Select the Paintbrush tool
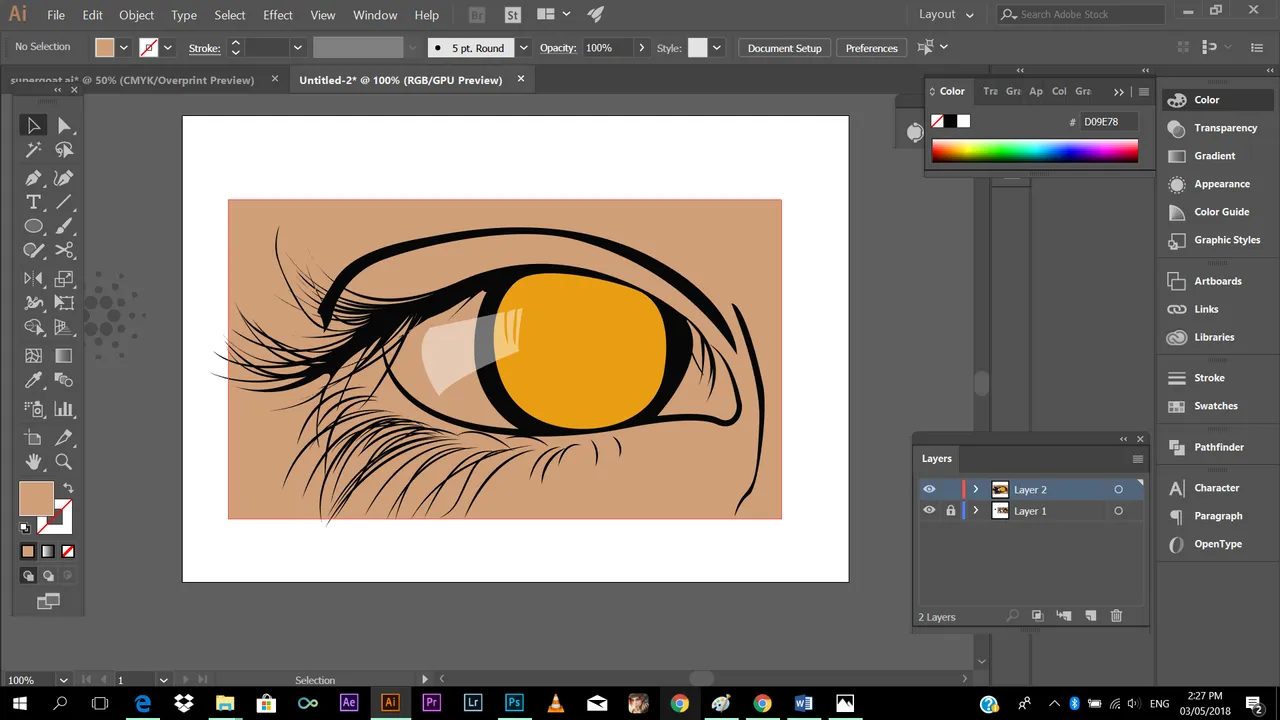Viewport: 1280px width, 720px height. point(64,226)
